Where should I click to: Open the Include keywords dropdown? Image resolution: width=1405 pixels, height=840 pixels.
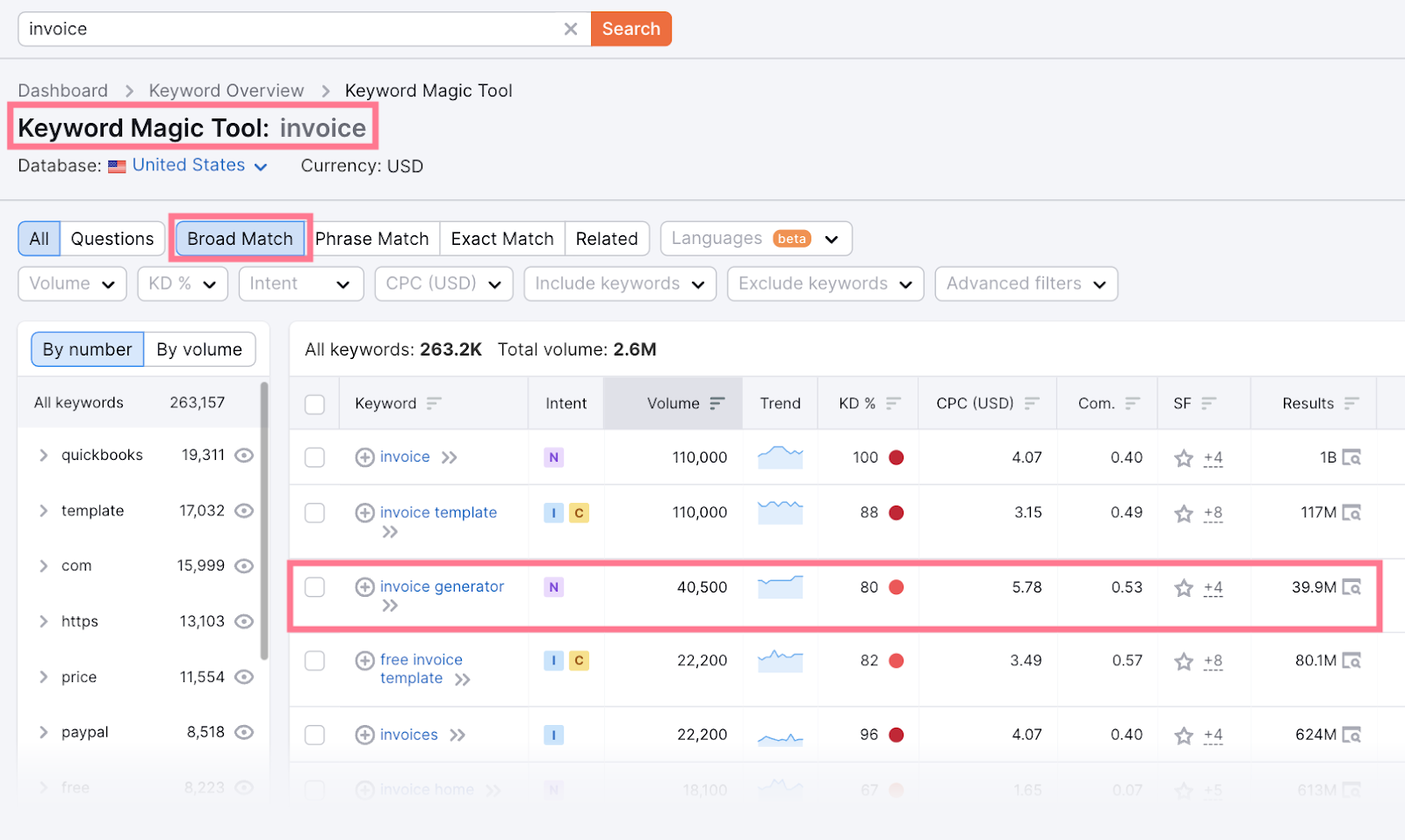[620, 284]
